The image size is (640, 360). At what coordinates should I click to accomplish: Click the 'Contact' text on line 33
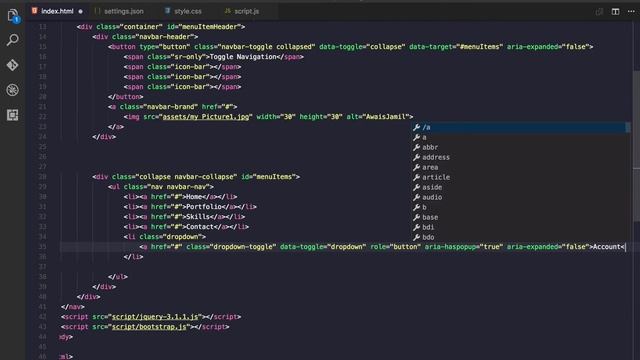[200, 227]
